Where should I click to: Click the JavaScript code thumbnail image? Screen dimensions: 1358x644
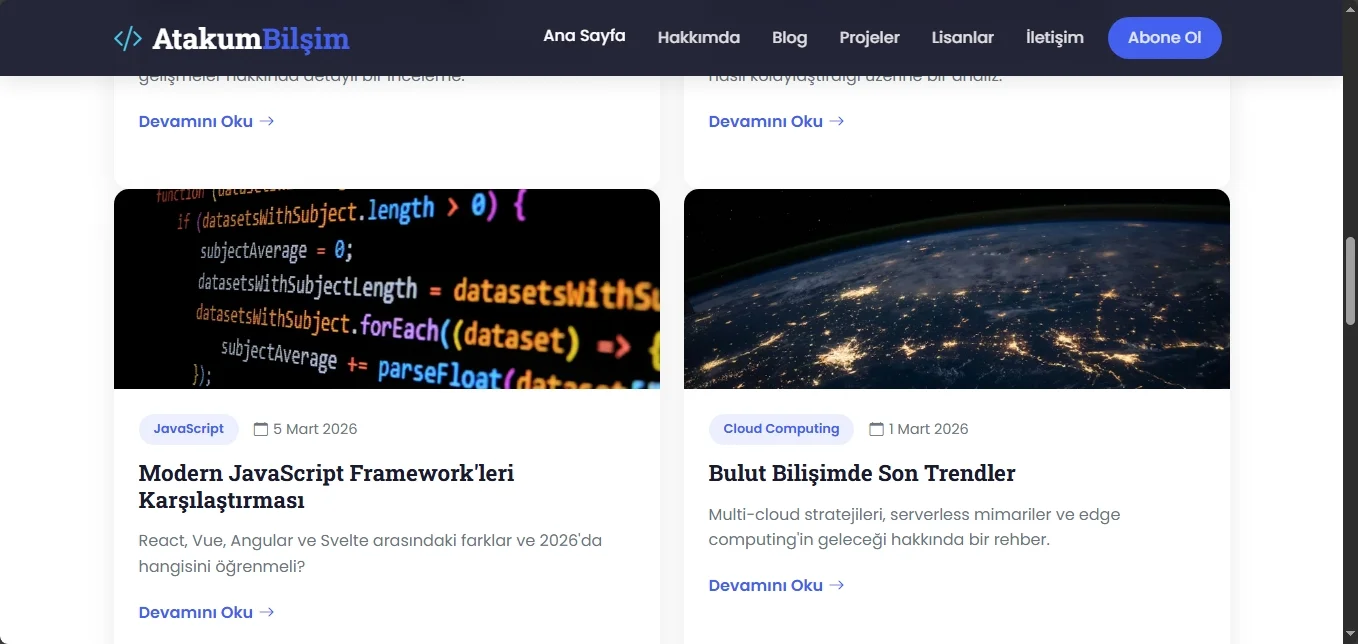point(387,289)
